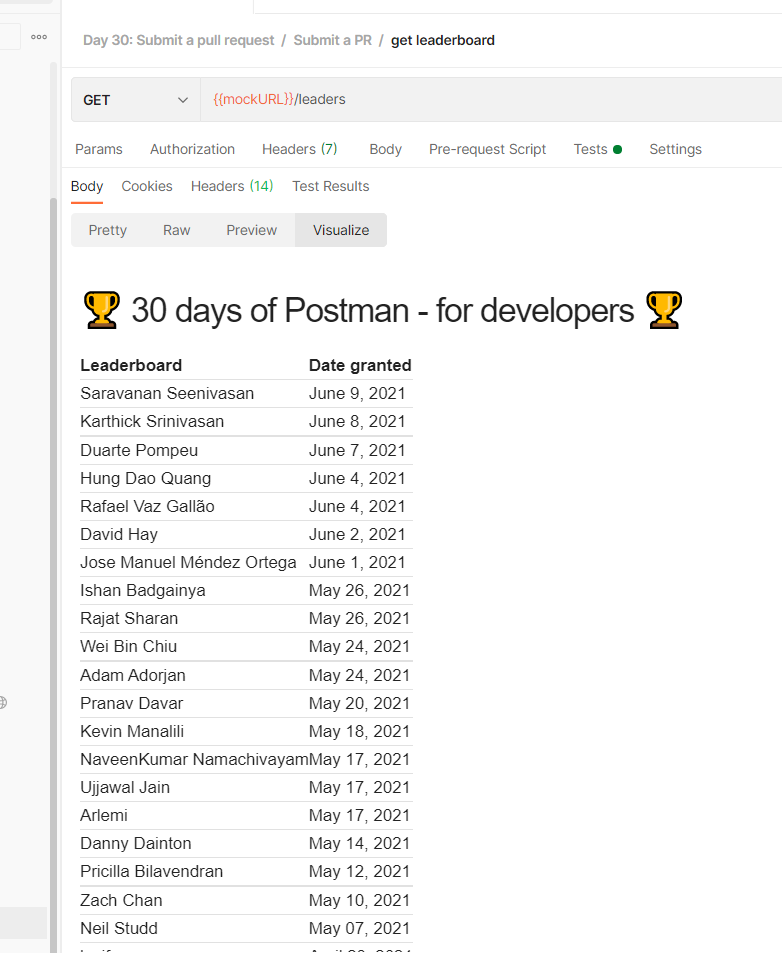
Task: Open the response Headers (14) tab
Action: tap(232, 187)
